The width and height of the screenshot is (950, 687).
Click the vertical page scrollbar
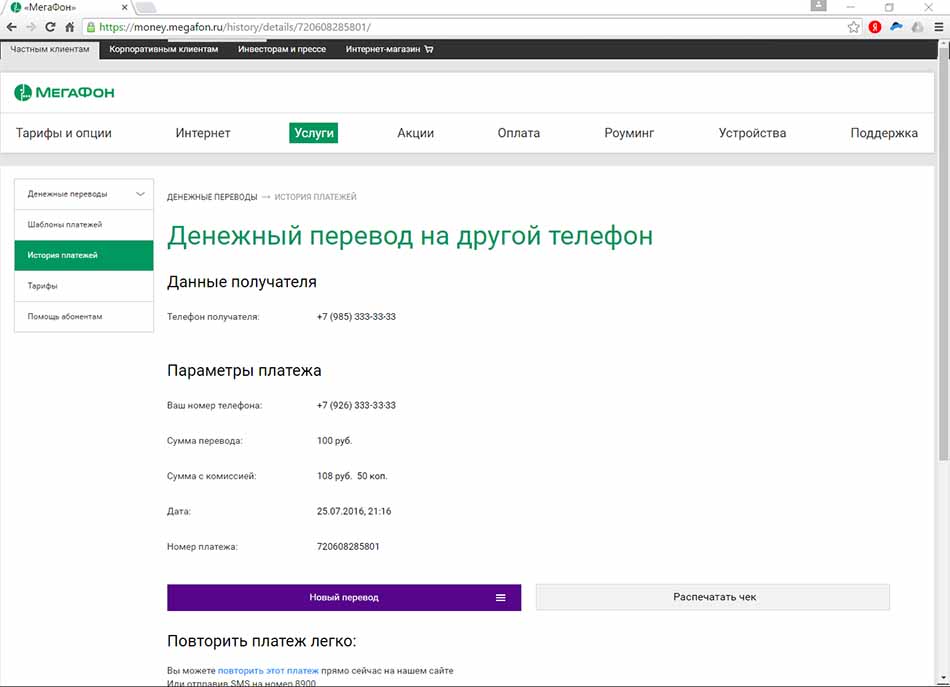[x=943, y=254]
